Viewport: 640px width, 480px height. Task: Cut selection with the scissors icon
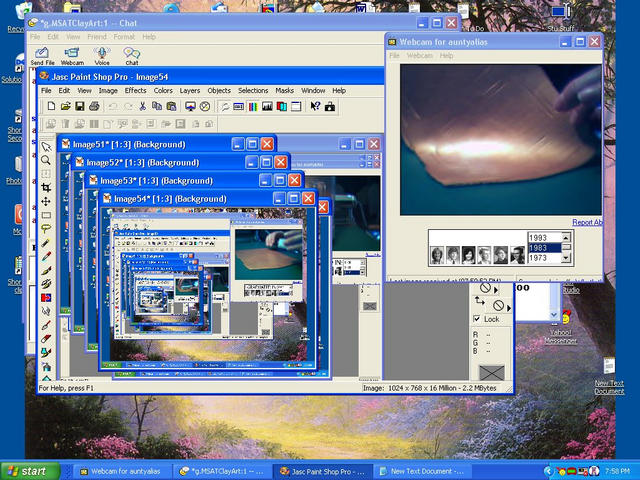pyautogui.click(x=142, y=107)
